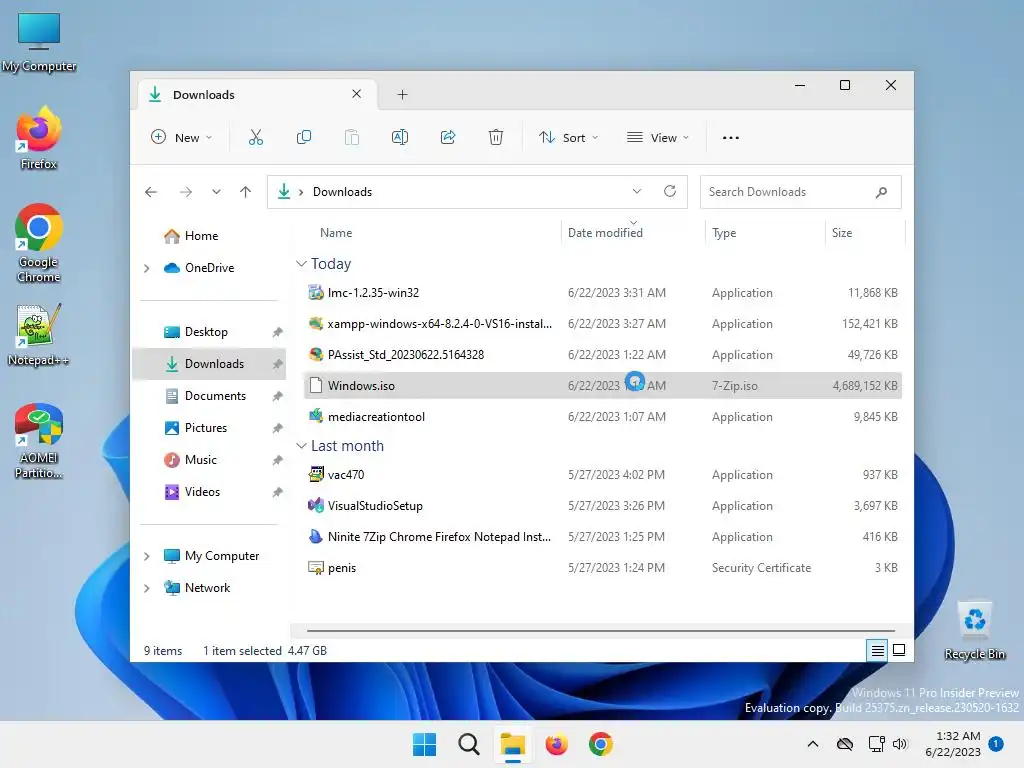
Task: Click the volume speaker tray icon
Action: coord(900,744)
